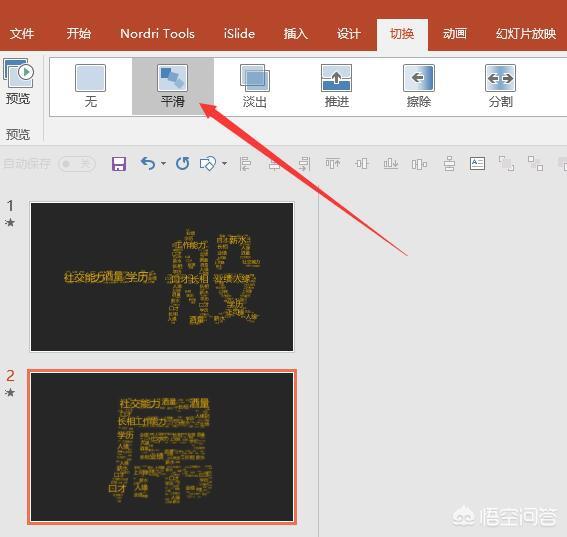The image size is (567, 537).
Task: Click the Align Right icon
Action: (x=304, y=164)
